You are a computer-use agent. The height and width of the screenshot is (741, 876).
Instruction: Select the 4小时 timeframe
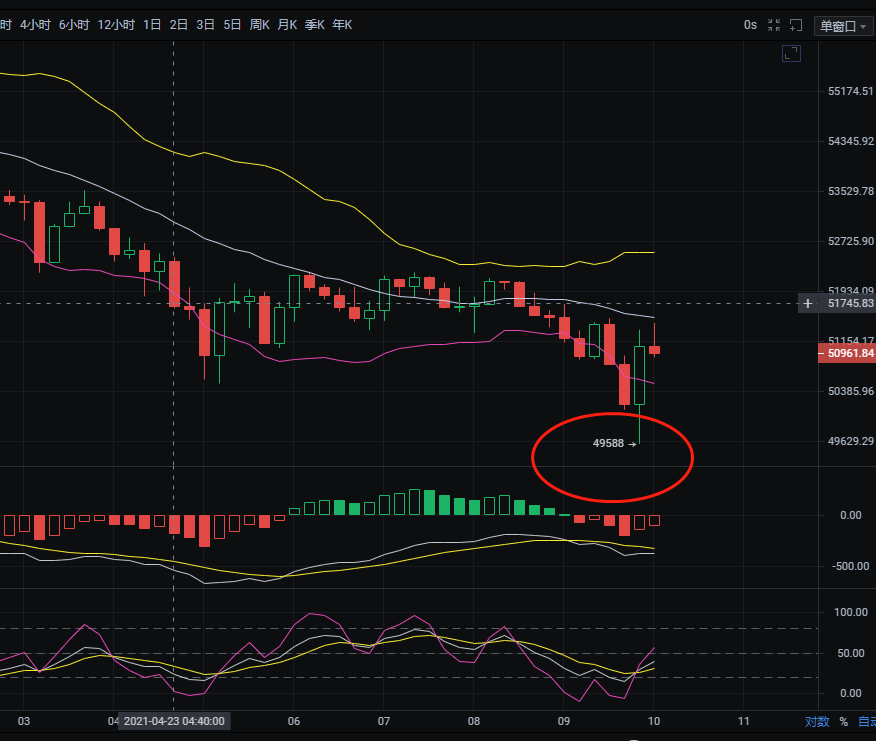pos(35,25)
